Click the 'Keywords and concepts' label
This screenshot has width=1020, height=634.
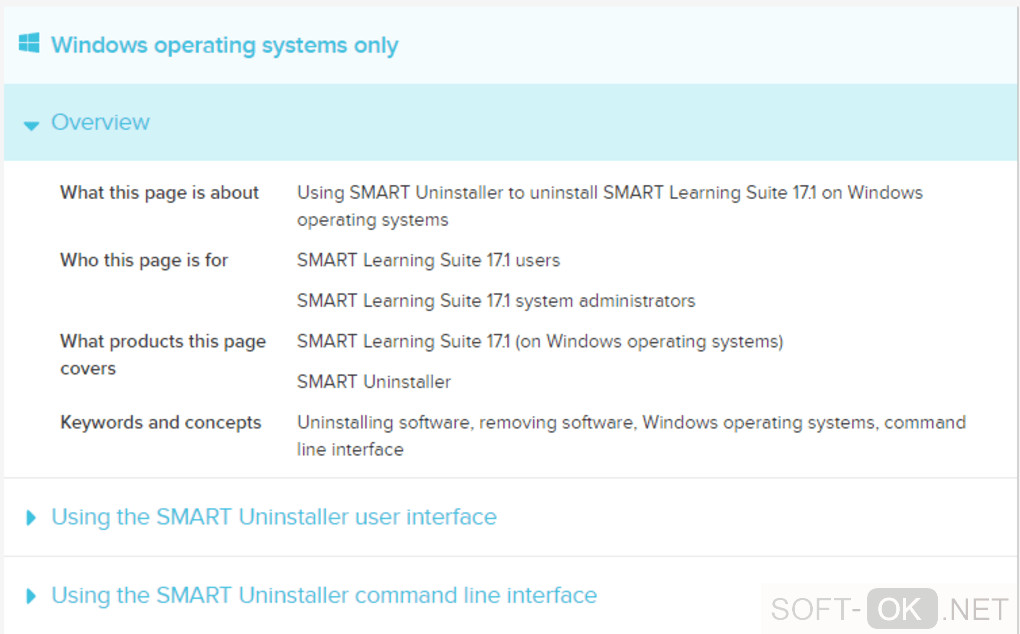click(x=161, y=423)
